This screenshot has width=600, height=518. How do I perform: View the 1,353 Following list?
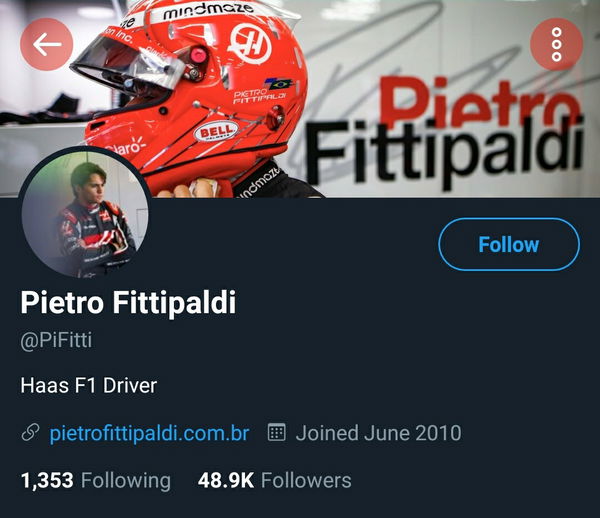(x=96, y=481)
